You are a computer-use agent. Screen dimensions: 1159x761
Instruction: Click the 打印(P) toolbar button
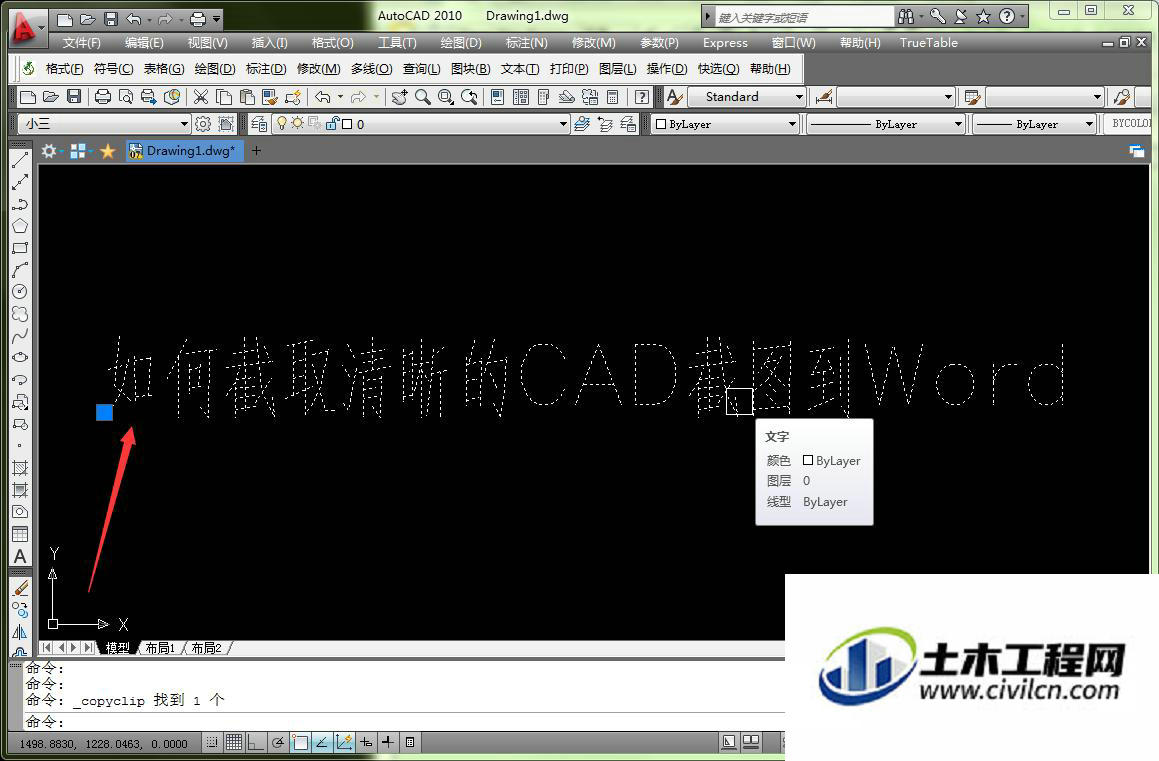pyautogui.click(x=569, y=69)
